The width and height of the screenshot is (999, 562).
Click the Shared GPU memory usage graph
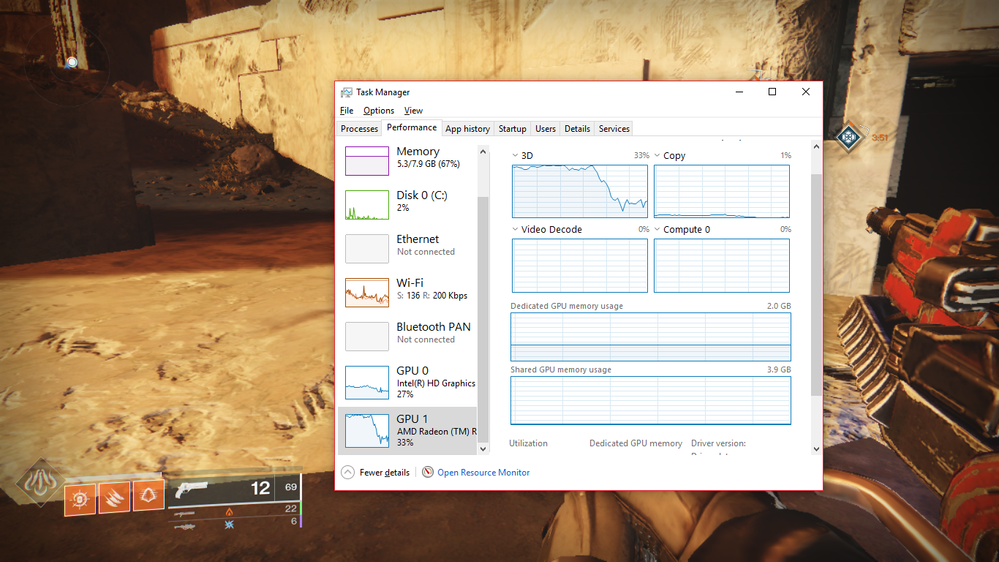650,400
